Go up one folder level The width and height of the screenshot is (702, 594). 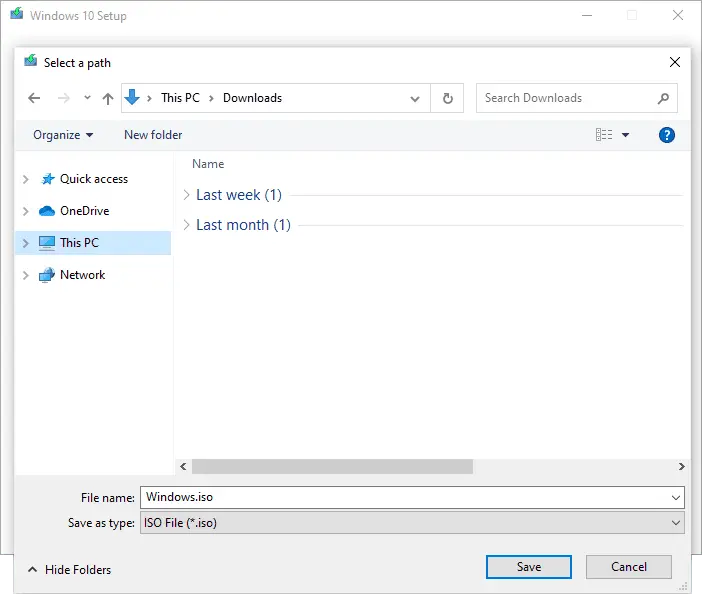tap(107, 98)
